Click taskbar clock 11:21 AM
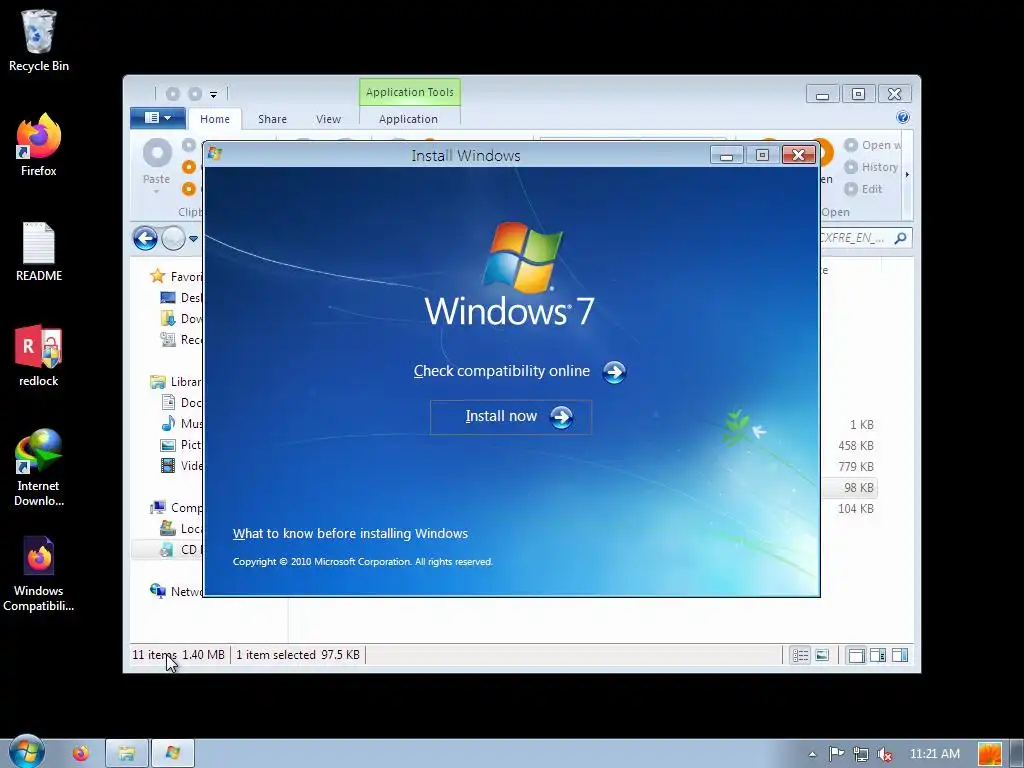Viewport: 1024px width, 768px height. click(x=935, y=754)
